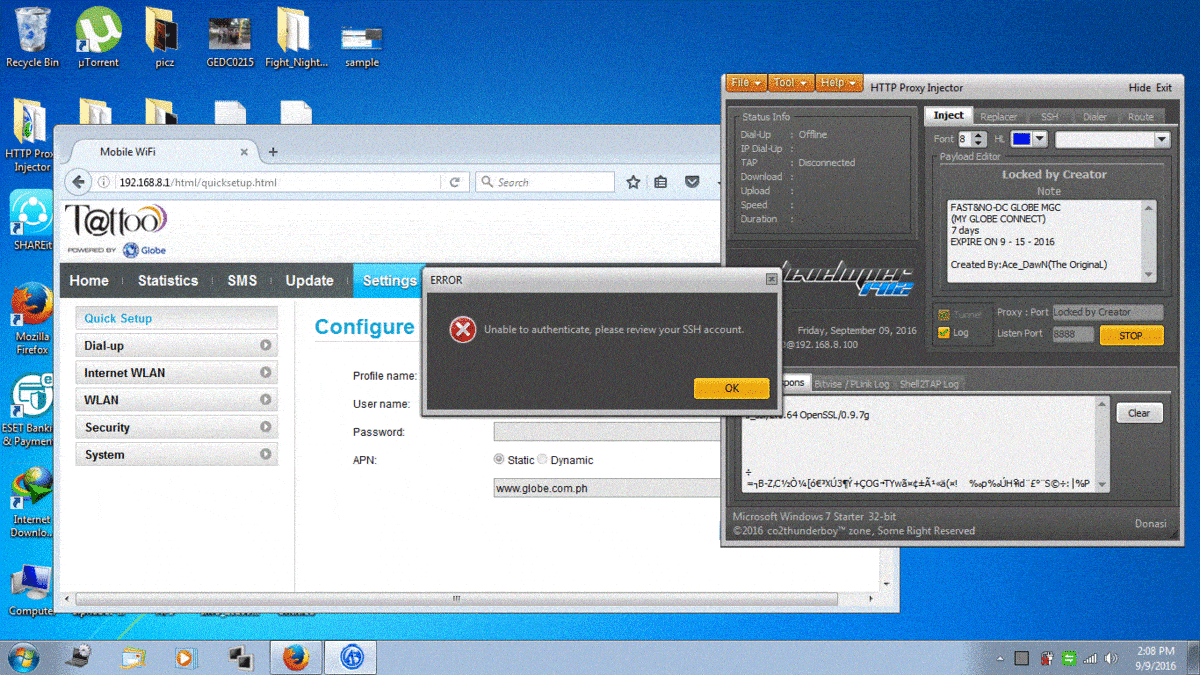The height and width of the screenshot is (675, 1200).
Task: Open the blue HL color dropdown
Action: (x=1028, y=139)
